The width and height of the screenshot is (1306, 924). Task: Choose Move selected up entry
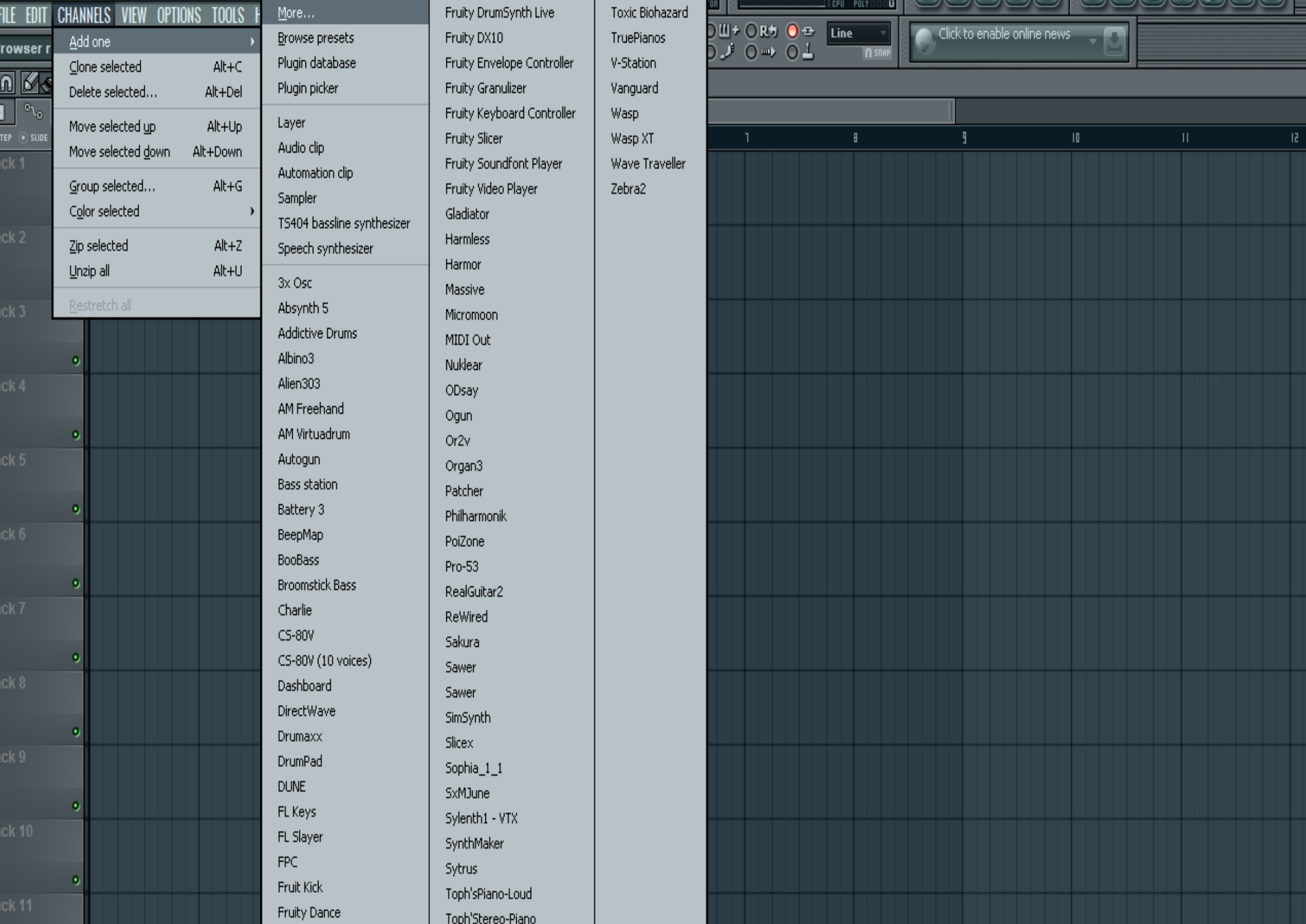point(156,126)
